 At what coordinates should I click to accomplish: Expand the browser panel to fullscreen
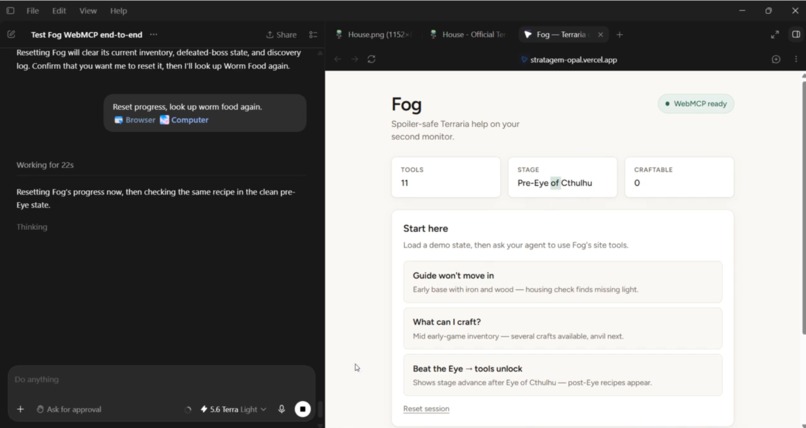pyautogui.click(x=775, y=34)
